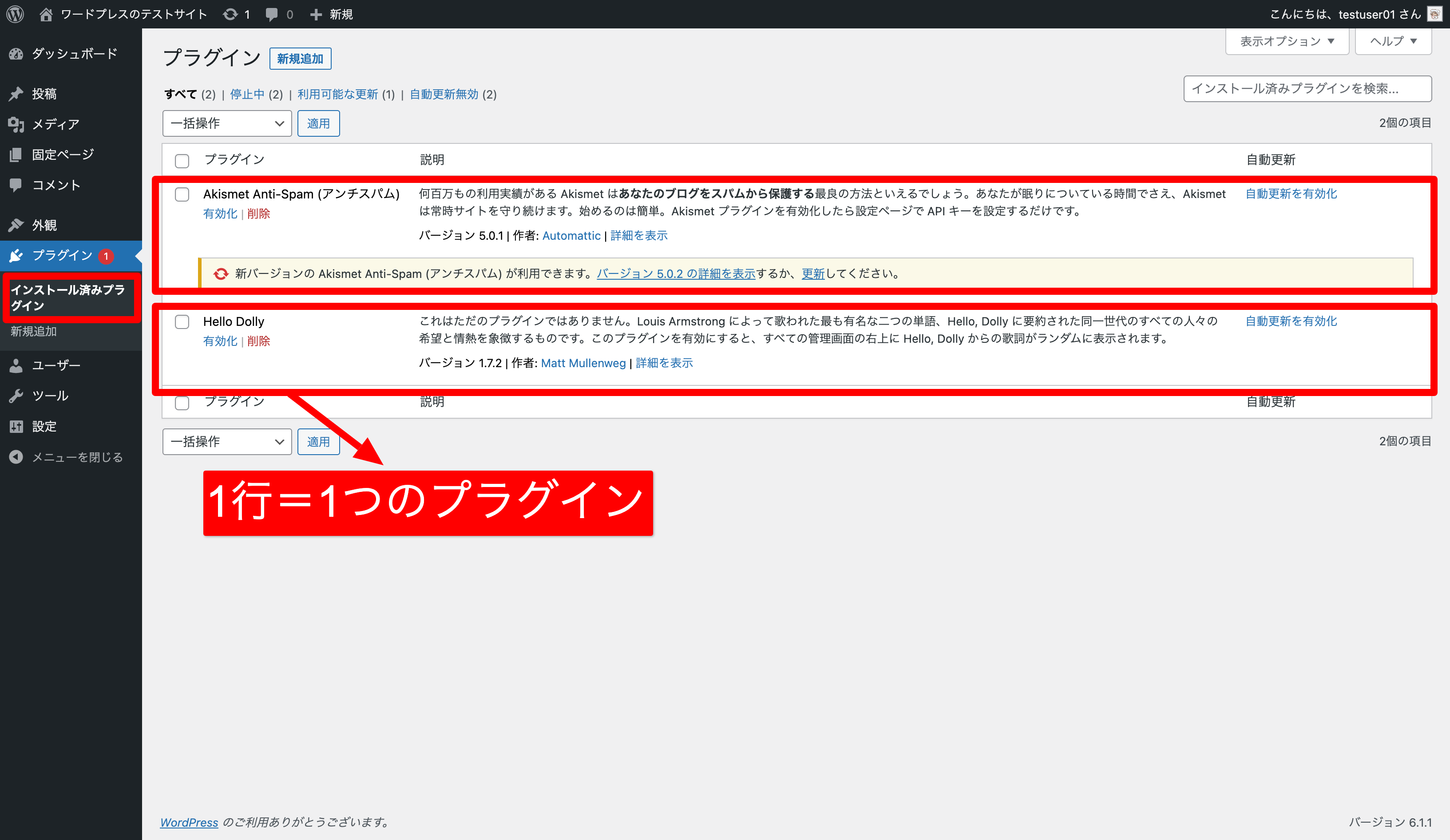The image size is (1450, 840).
Task: Filter by 利用可能な更新 plugins
Action: [338, 95]
